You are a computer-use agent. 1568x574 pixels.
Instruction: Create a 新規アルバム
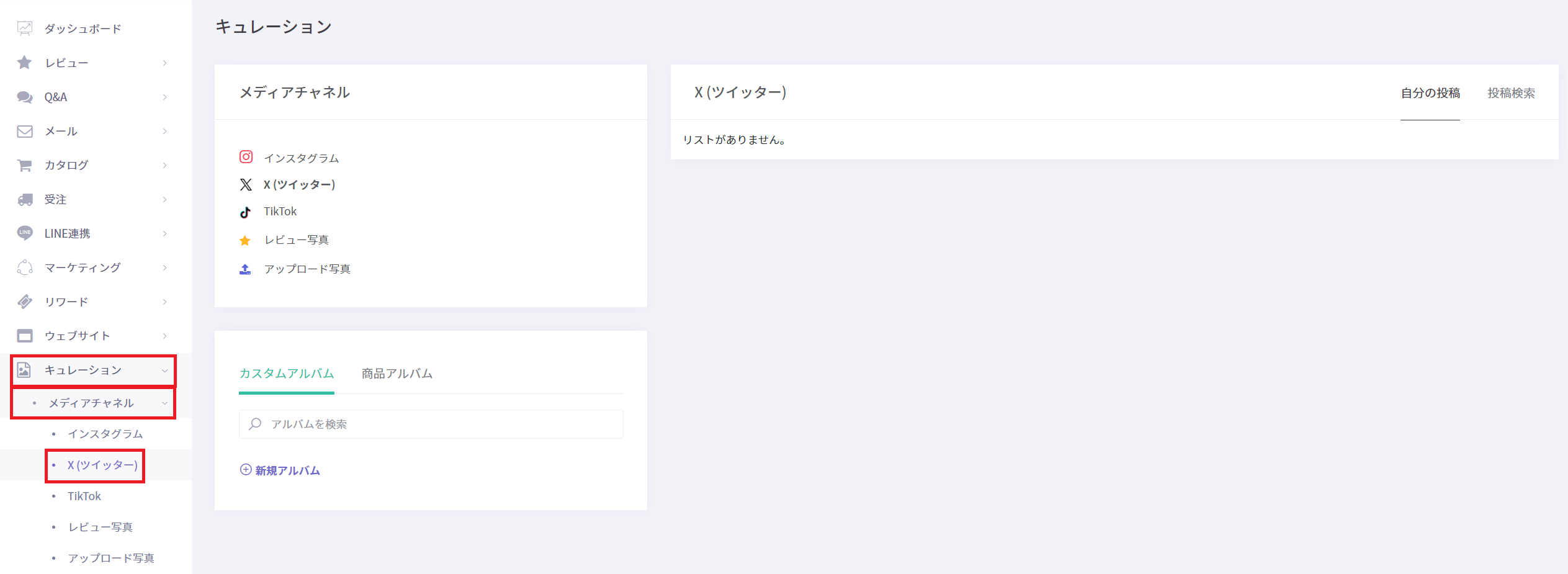coord(280,470)
